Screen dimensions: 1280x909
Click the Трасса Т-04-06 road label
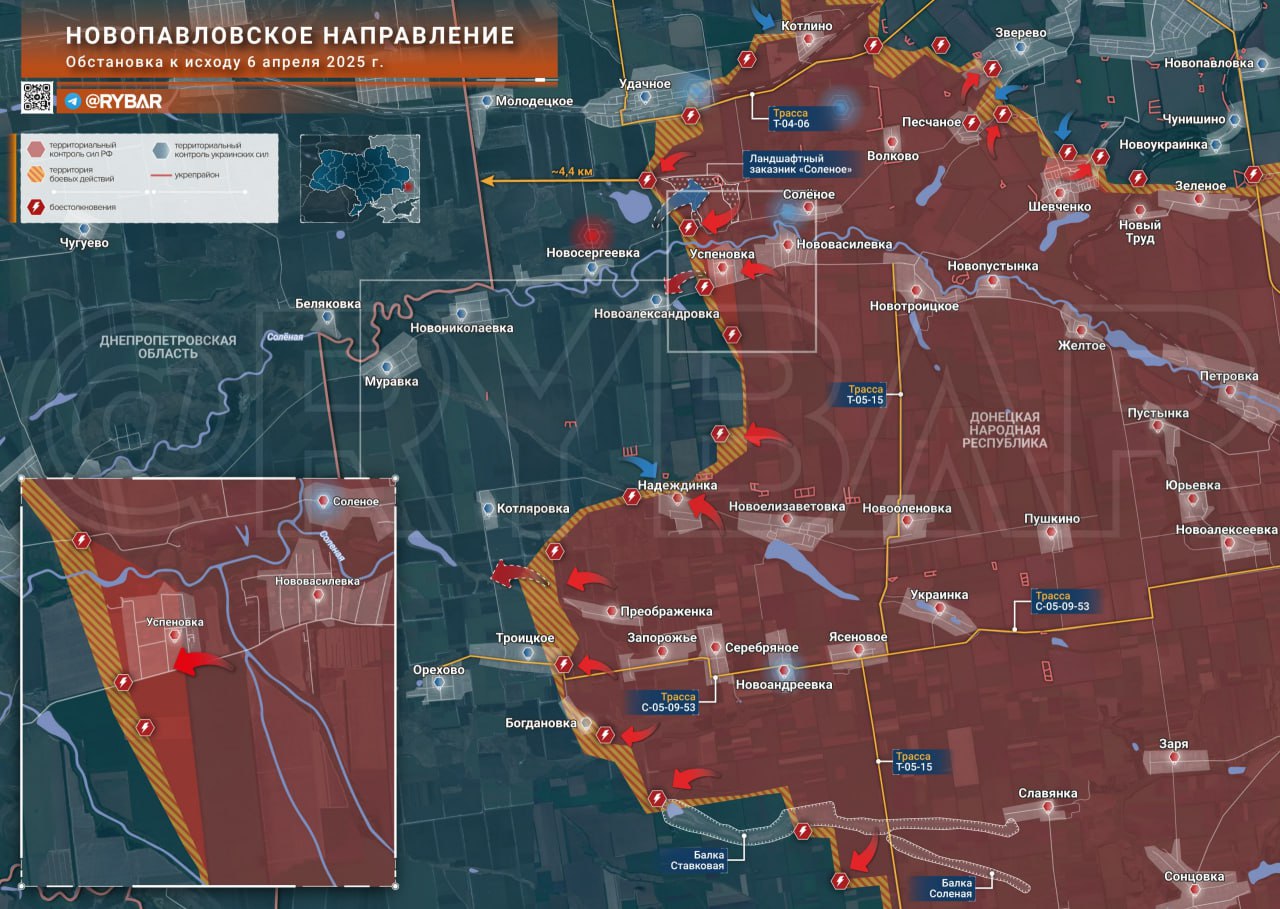click(x=790, y=118)
